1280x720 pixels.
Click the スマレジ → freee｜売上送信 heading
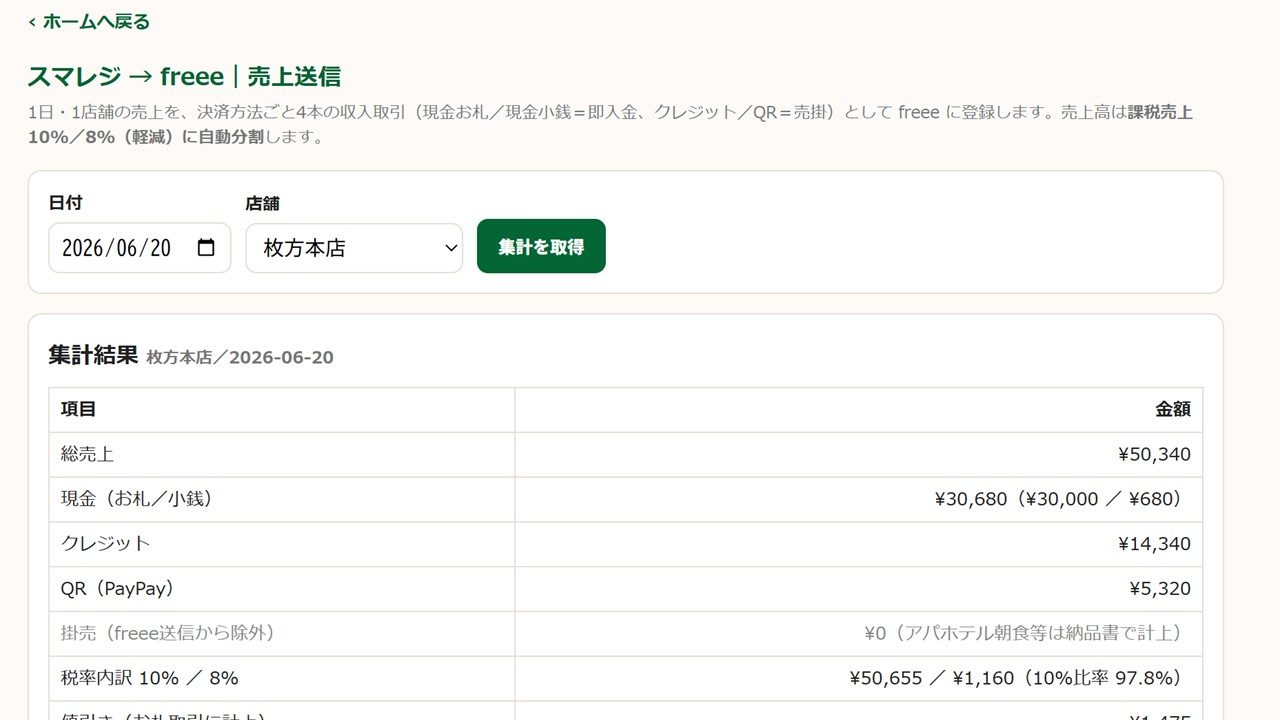pos(185,76)
